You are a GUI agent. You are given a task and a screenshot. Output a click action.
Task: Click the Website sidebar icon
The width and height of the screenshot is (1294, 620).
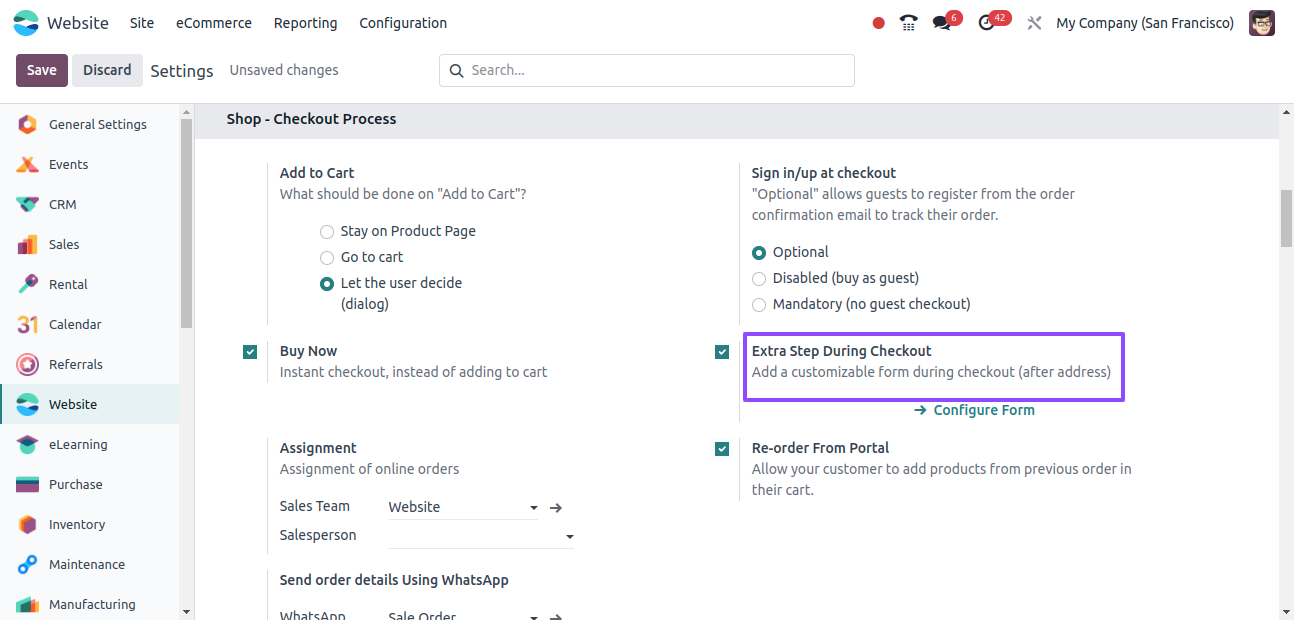(28, 404)
